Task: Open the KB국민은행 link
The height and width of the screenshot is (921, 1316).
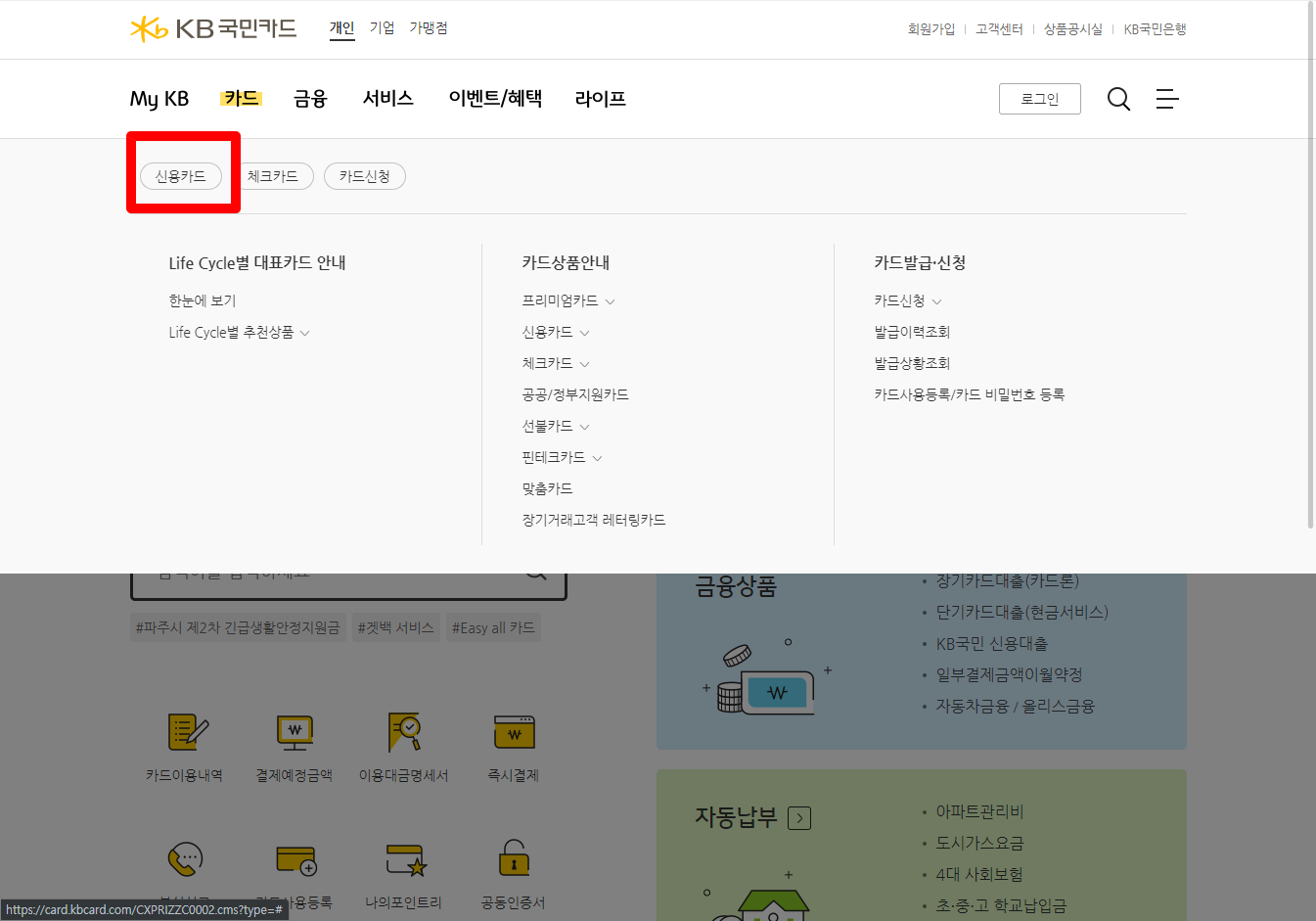Action: coord(1155,29)
